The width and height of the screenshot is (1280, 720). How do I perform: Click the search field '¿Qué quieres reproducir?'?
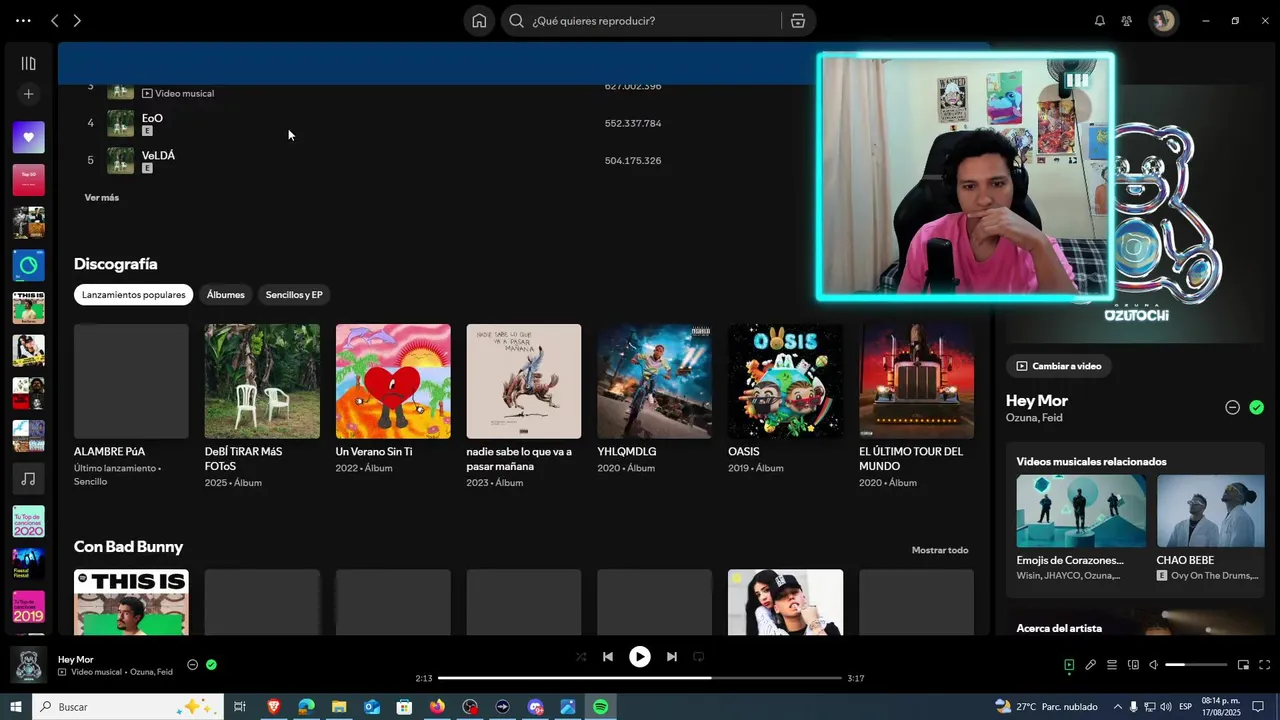[640, 20]
